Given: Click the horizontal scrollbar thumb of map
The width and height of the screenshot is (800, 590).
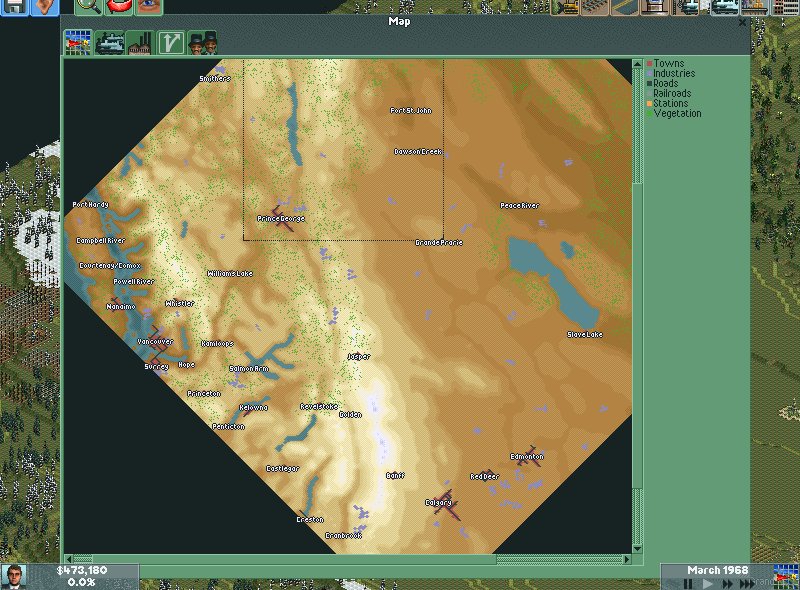Looking at the screenshot, I should (x=294, y=559).
